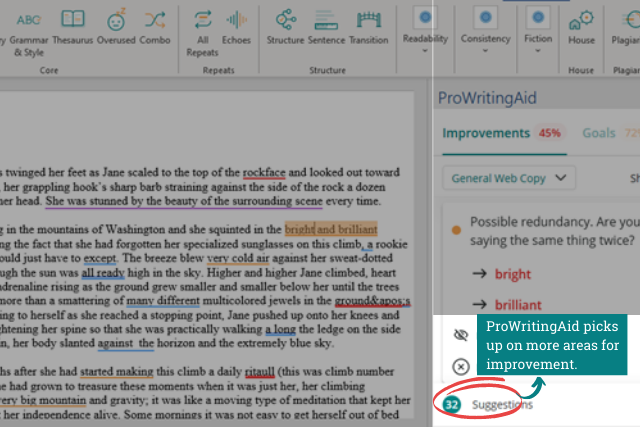Screen dimensions: 640x427
Task: Click the 45% improvements score badge
Action: point(550,133)
